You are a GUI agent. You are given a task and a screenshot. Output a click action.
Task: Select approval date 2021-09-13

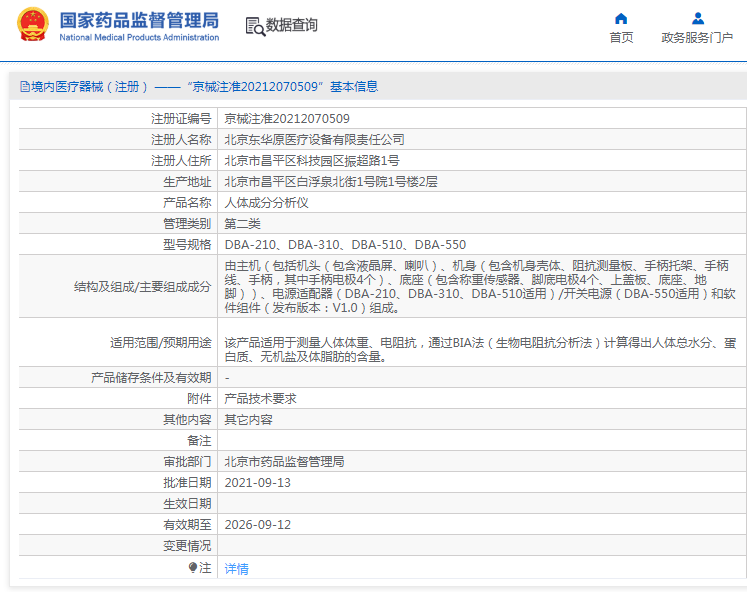point(257,482)
